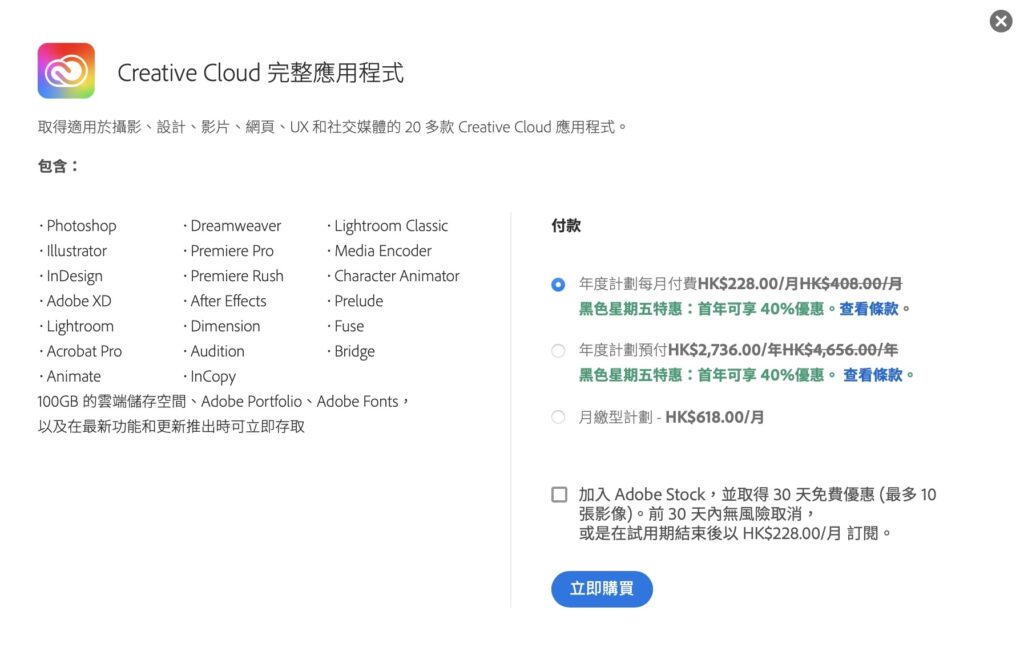
Task: Click Dimension in the apps list
Action: pos(225,326)
